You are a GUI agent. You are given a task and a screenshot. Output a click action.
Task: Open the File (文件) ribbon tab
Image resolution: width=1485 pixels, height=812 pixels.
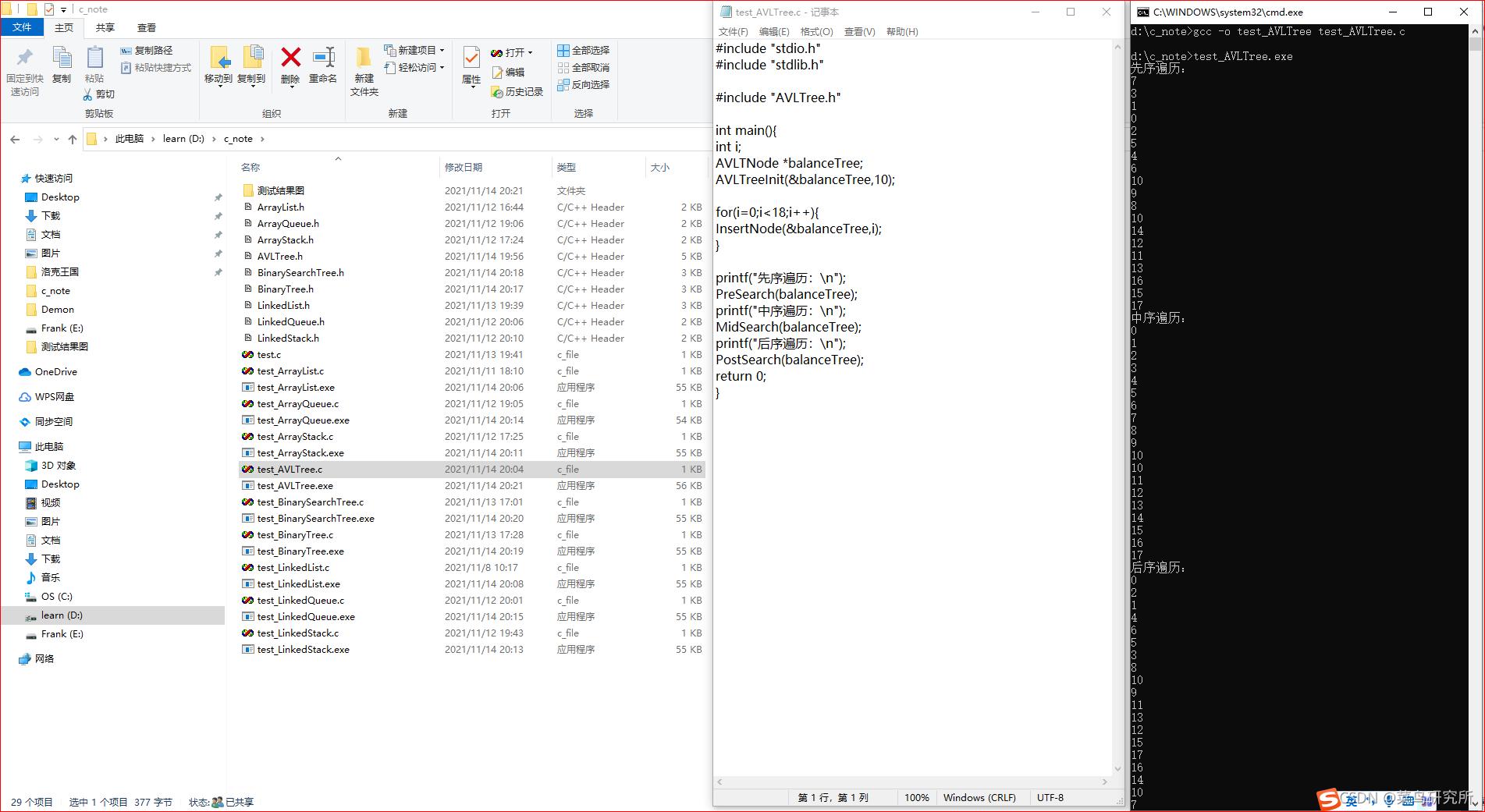tap(22, 27)
